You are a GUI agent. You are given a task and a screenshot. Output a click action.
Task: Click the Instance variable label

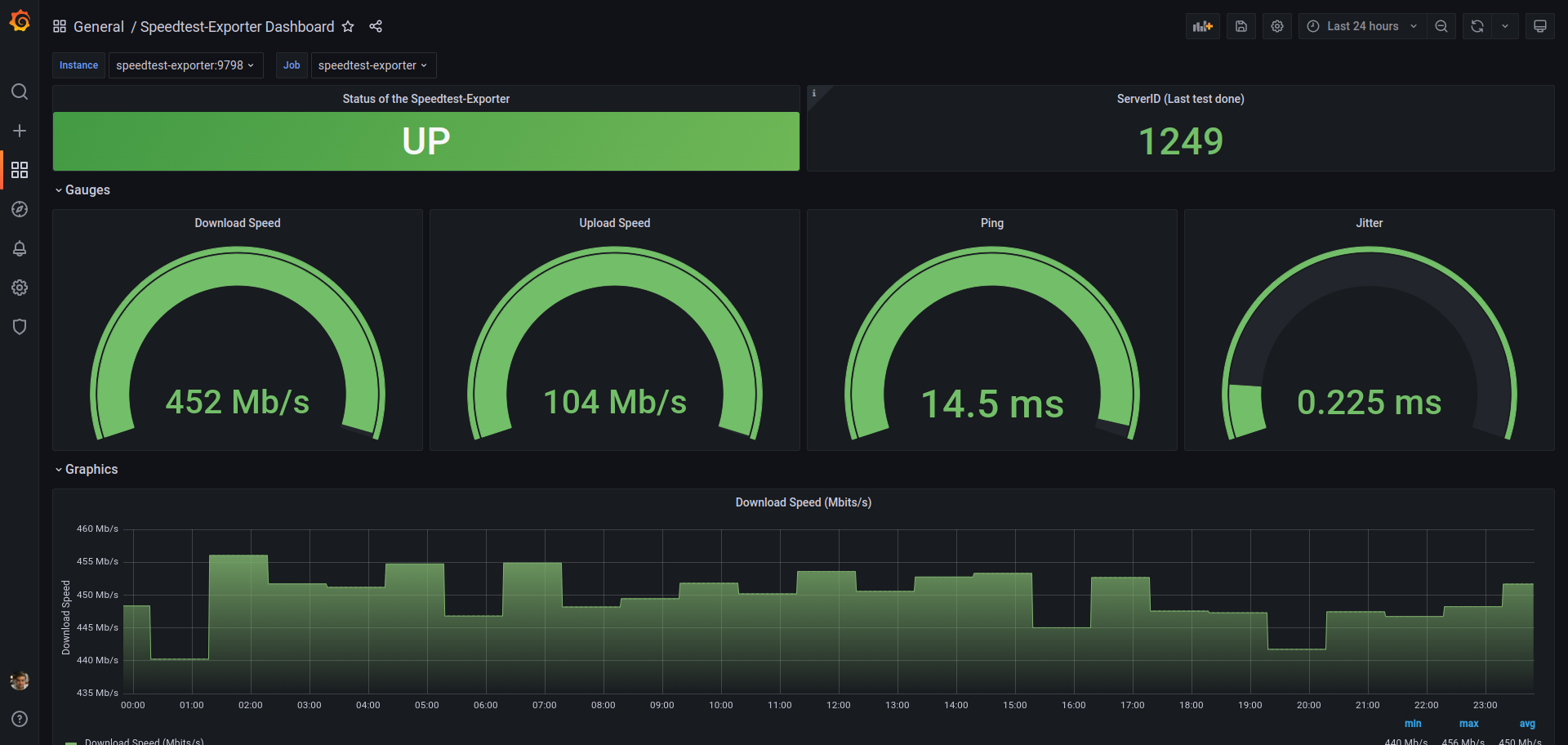click(x=78, y=65)
